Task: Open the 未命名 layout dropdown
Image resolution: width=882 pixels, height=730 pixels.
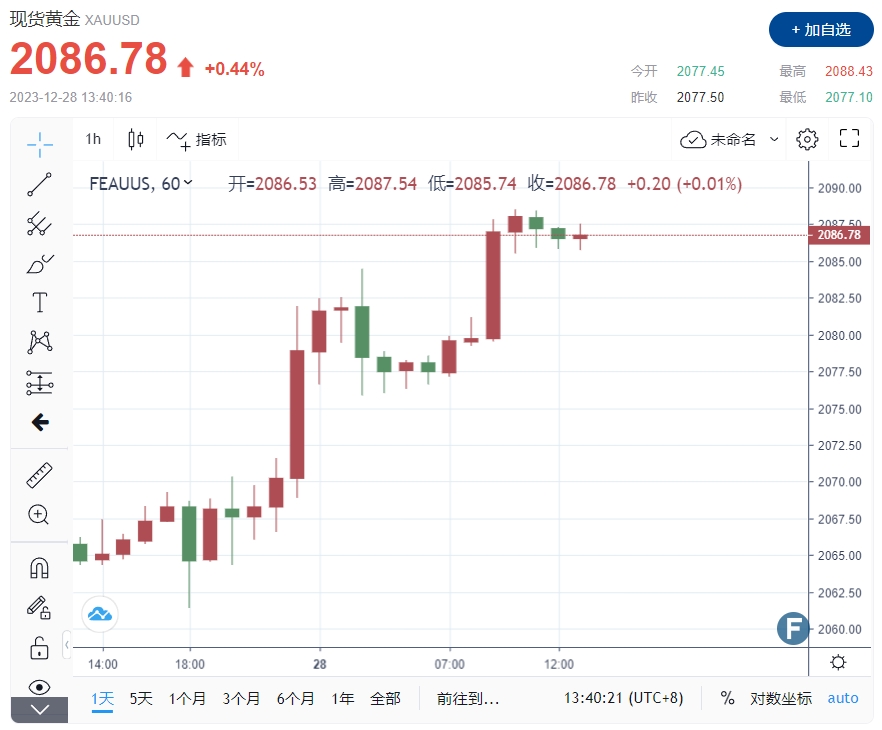Action: pos(729,140)
